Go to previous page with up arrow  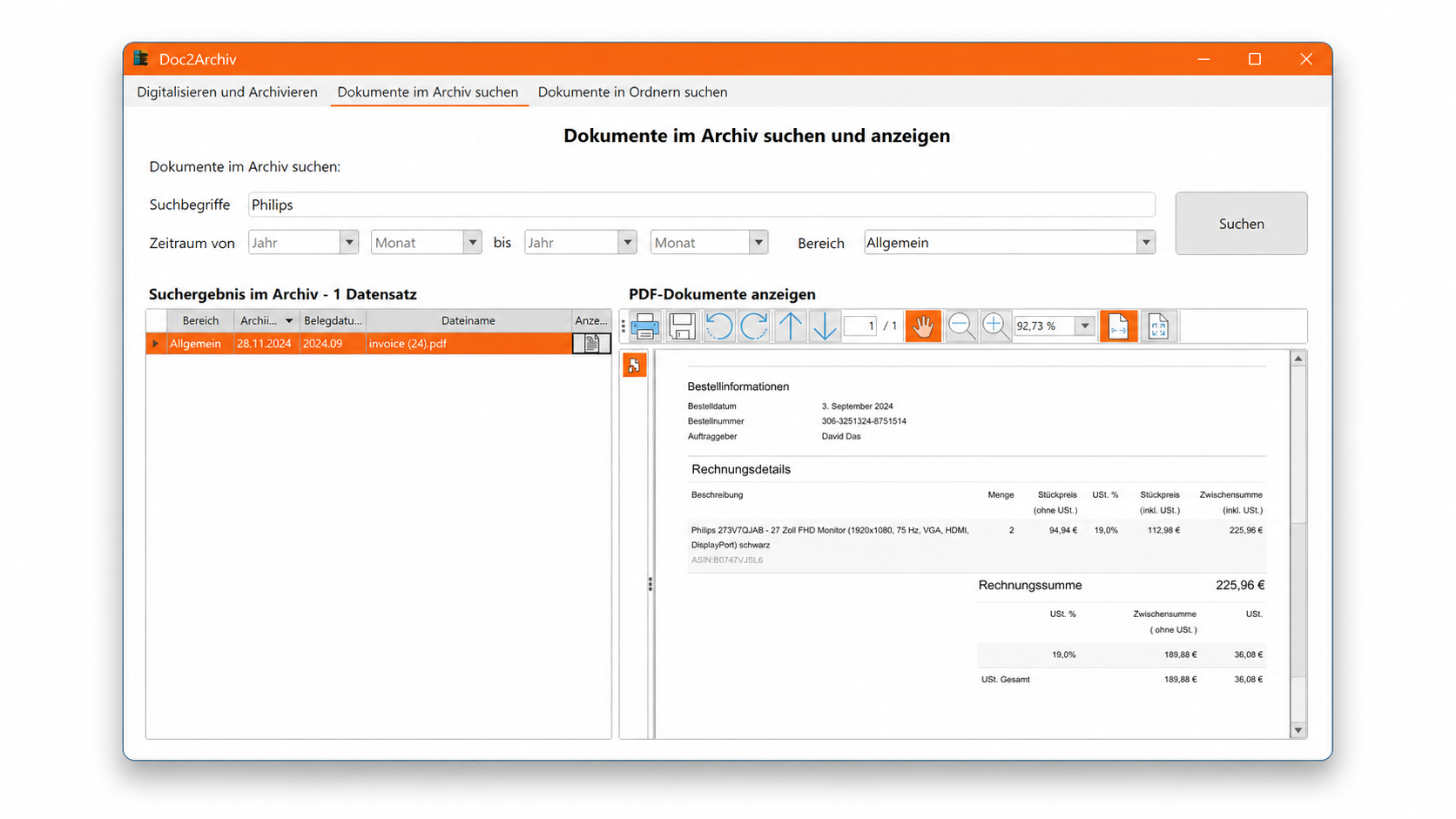coord(790,326)
